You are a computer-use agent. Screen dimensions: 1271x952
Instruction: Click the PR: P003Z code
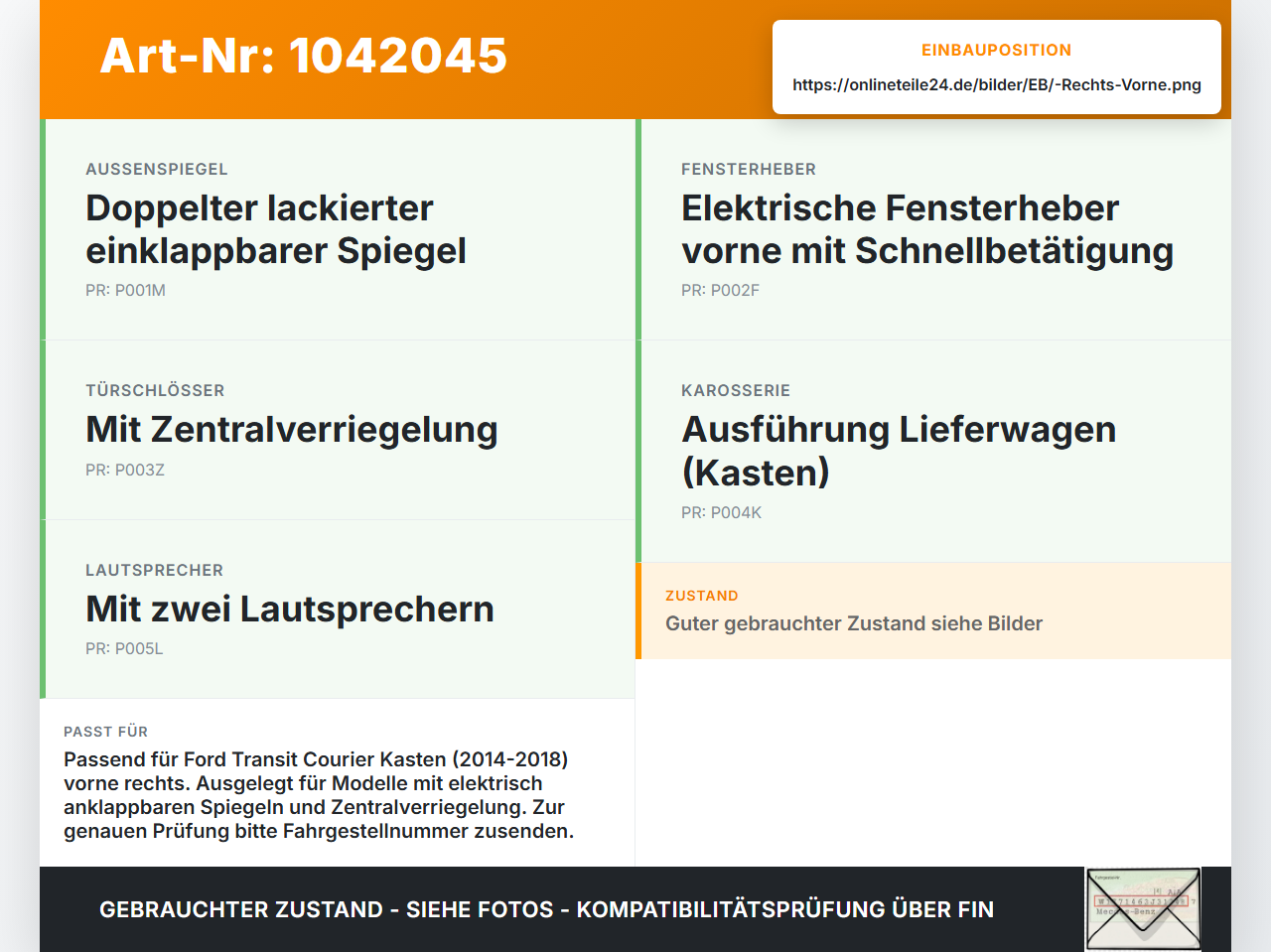[125, 470]
